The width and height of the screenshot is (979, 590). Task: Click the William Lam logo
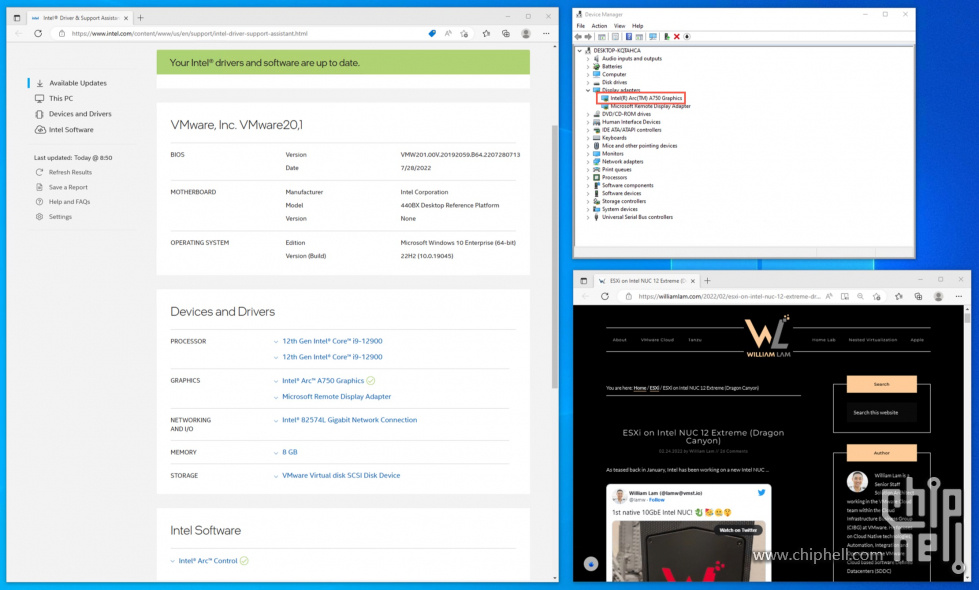point(768,337)
